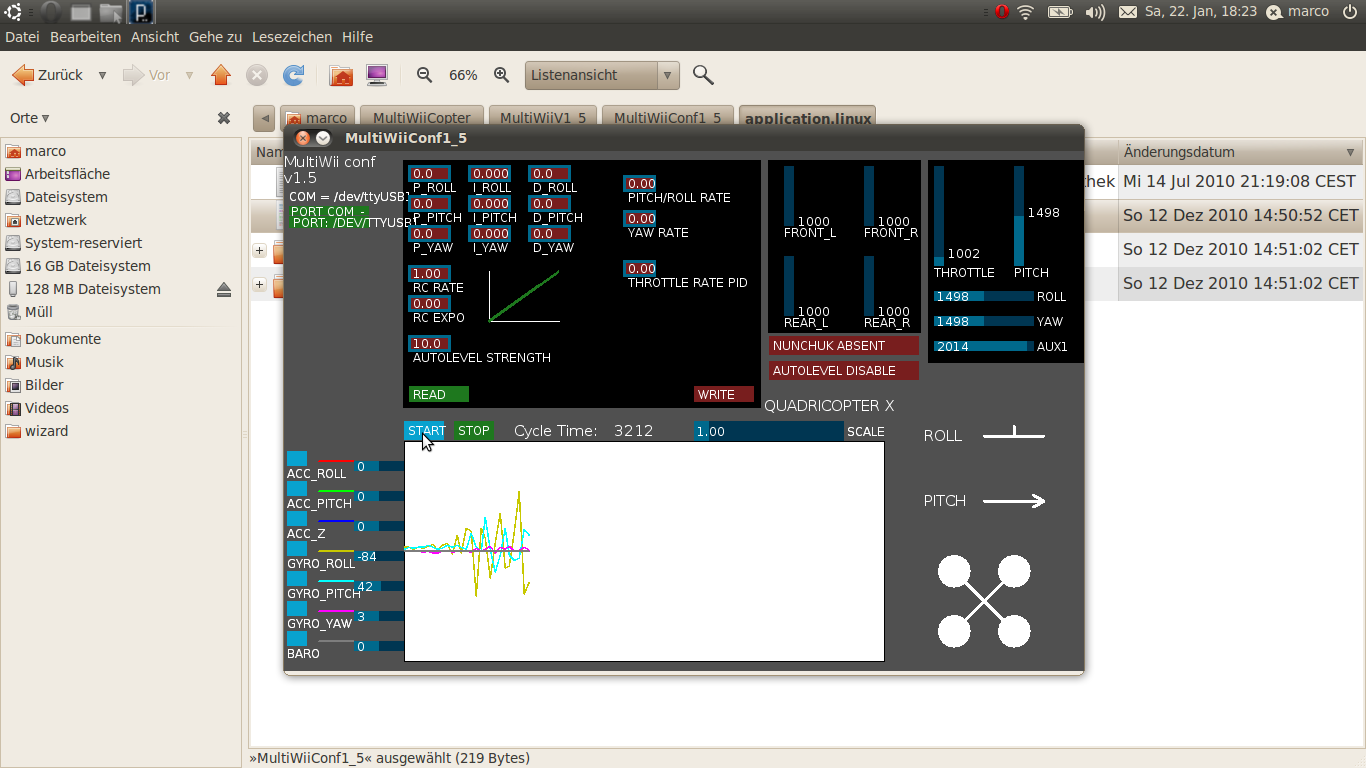Screen dimensions: 1366x768
Task: Open the network wifi indicator
Action: tap(1026, 12)
